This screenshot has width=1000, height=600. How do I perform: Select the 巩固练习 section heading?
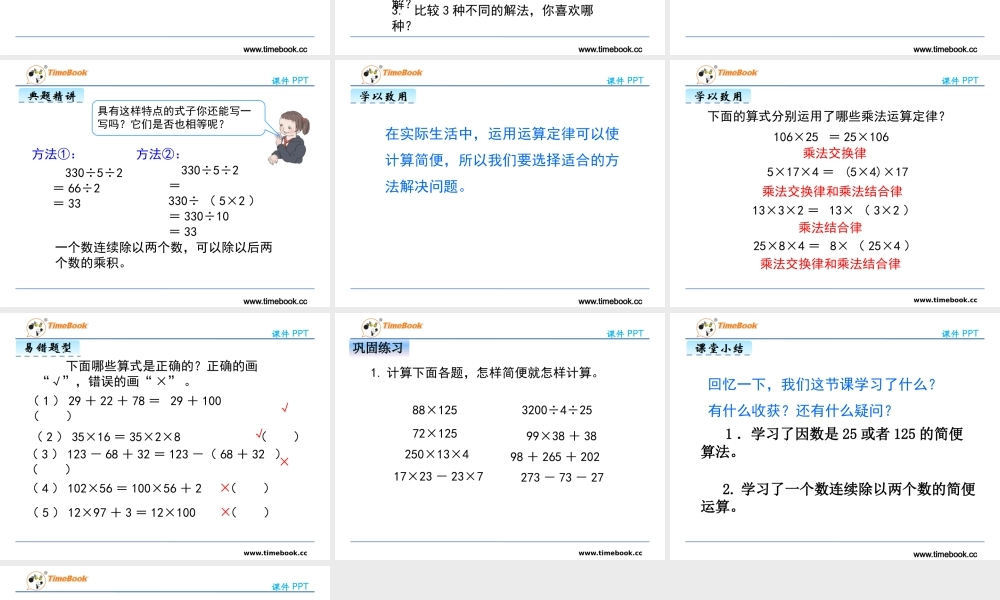pos(379,348)
